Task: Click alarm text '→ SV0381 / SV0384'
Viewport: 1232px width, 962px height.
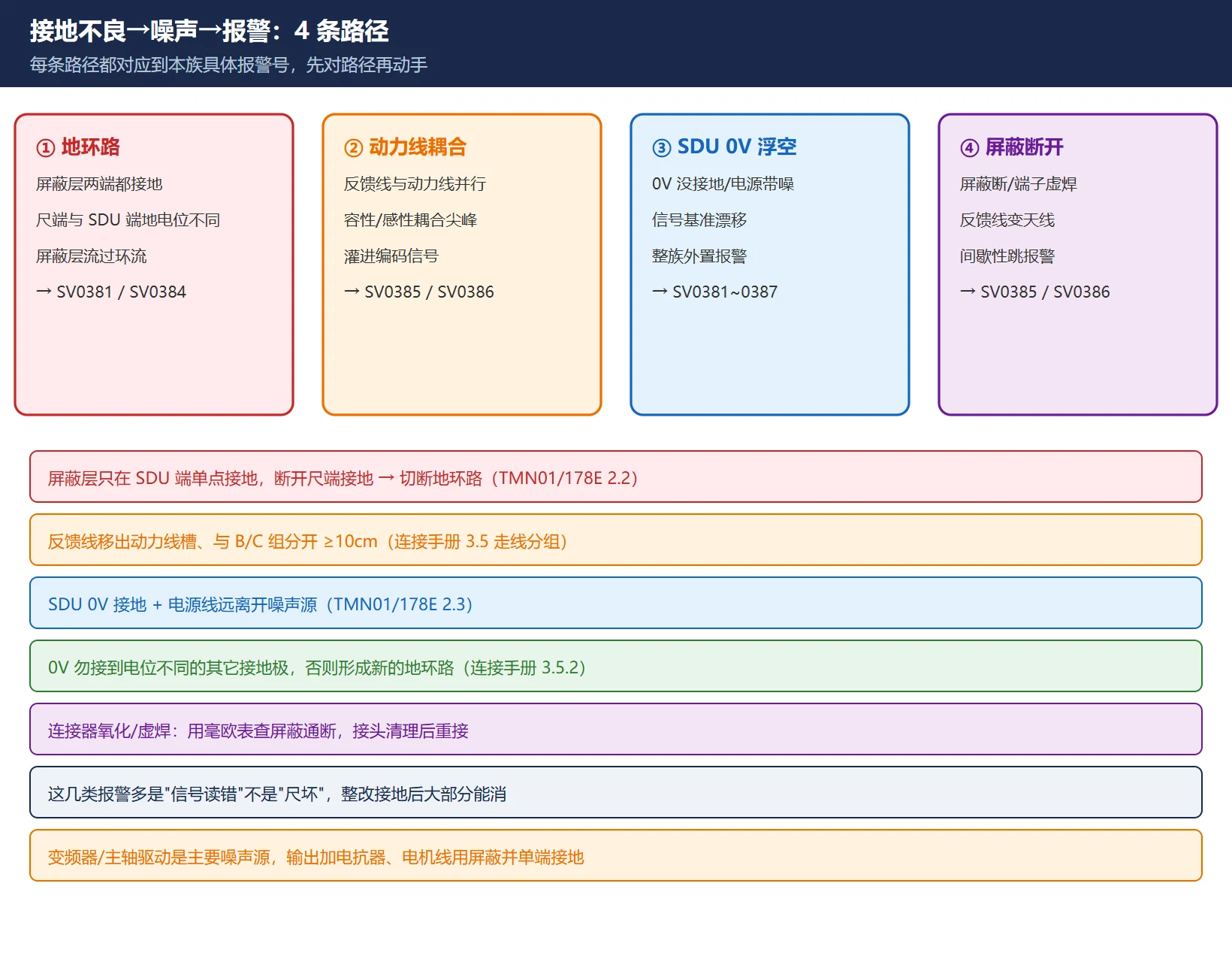Action: (x=111, y=292)
